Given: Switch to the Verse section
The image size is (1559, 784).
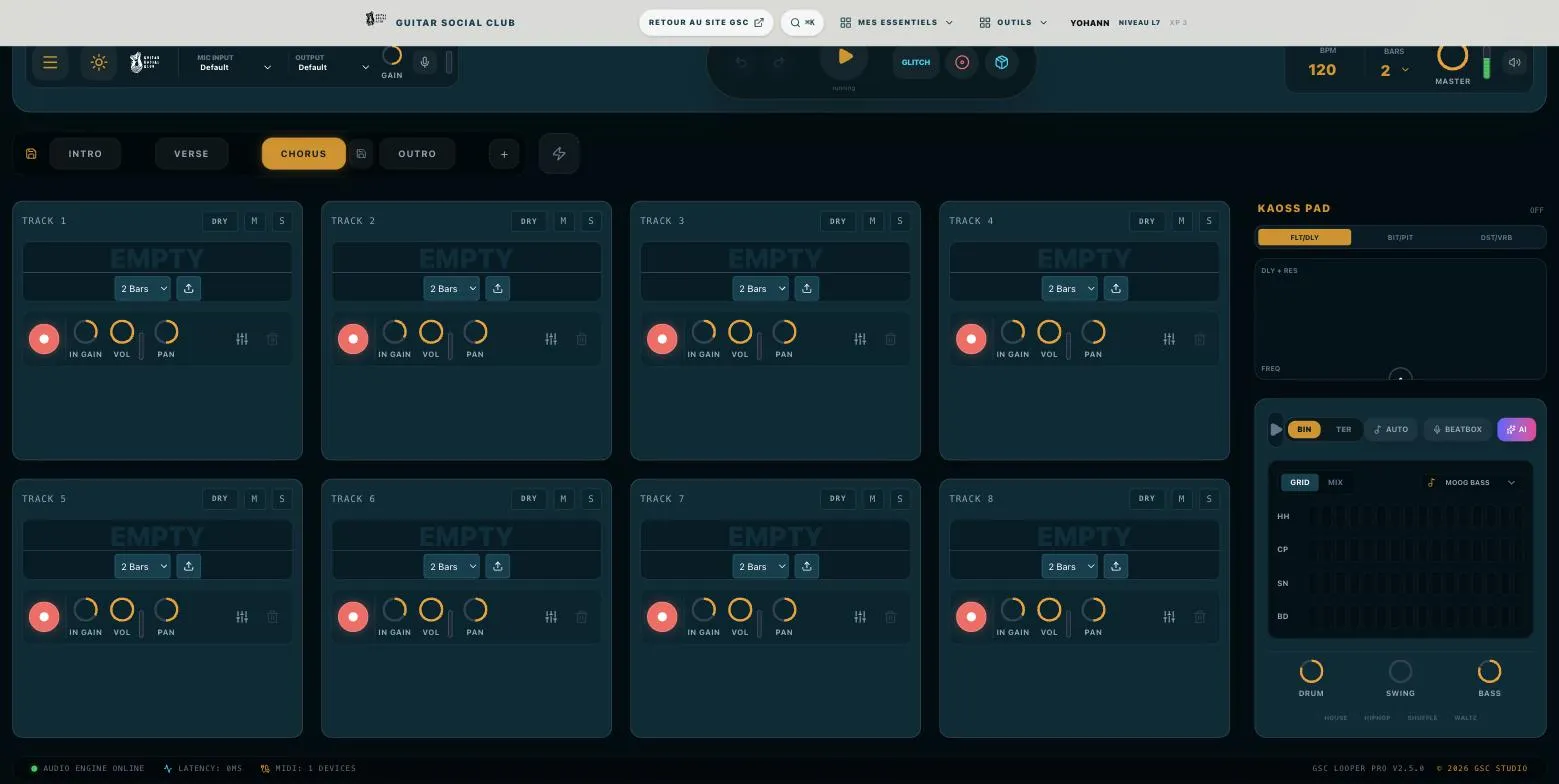Looking at the screenshot, I should point(191,154).
